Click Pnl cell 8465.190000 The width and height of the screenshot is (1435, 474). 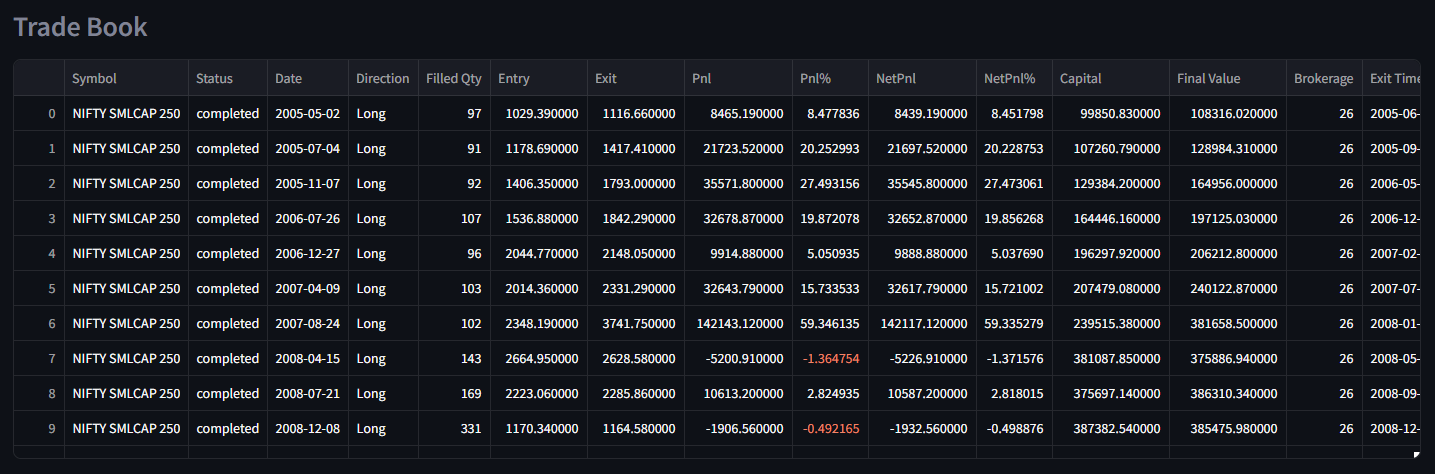[738, 114]
